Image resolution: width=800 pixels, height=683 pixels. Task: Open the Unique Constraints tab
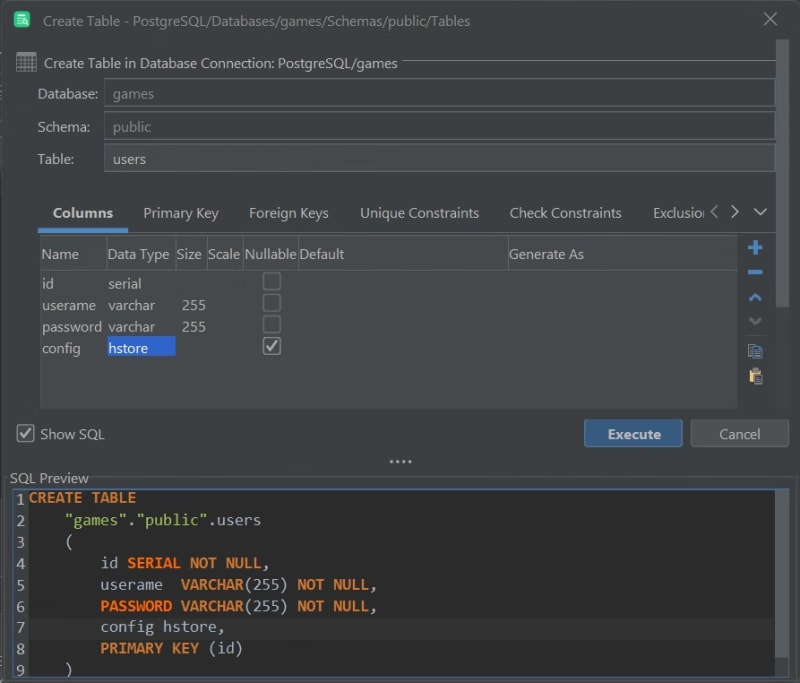click(419, 213)
